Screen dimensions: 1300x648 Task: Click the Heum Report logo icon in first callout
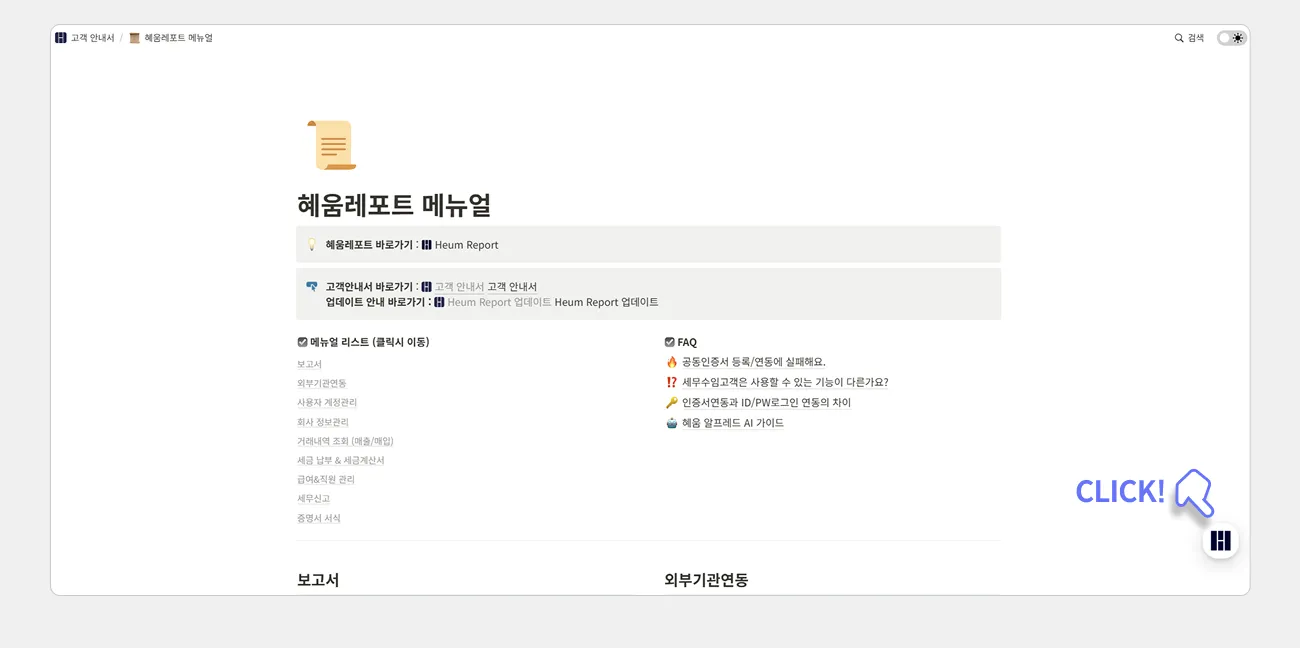coord(427,245)
